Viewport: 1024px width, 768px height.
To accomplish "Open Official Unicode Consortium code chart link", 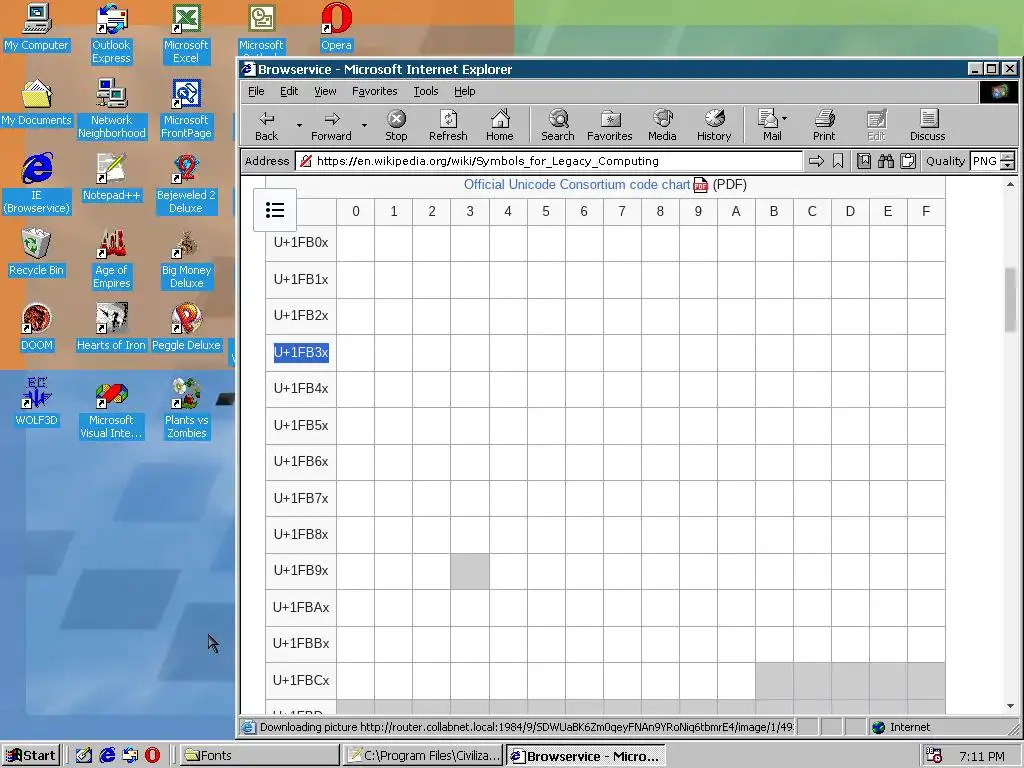I will coord(577,184).
